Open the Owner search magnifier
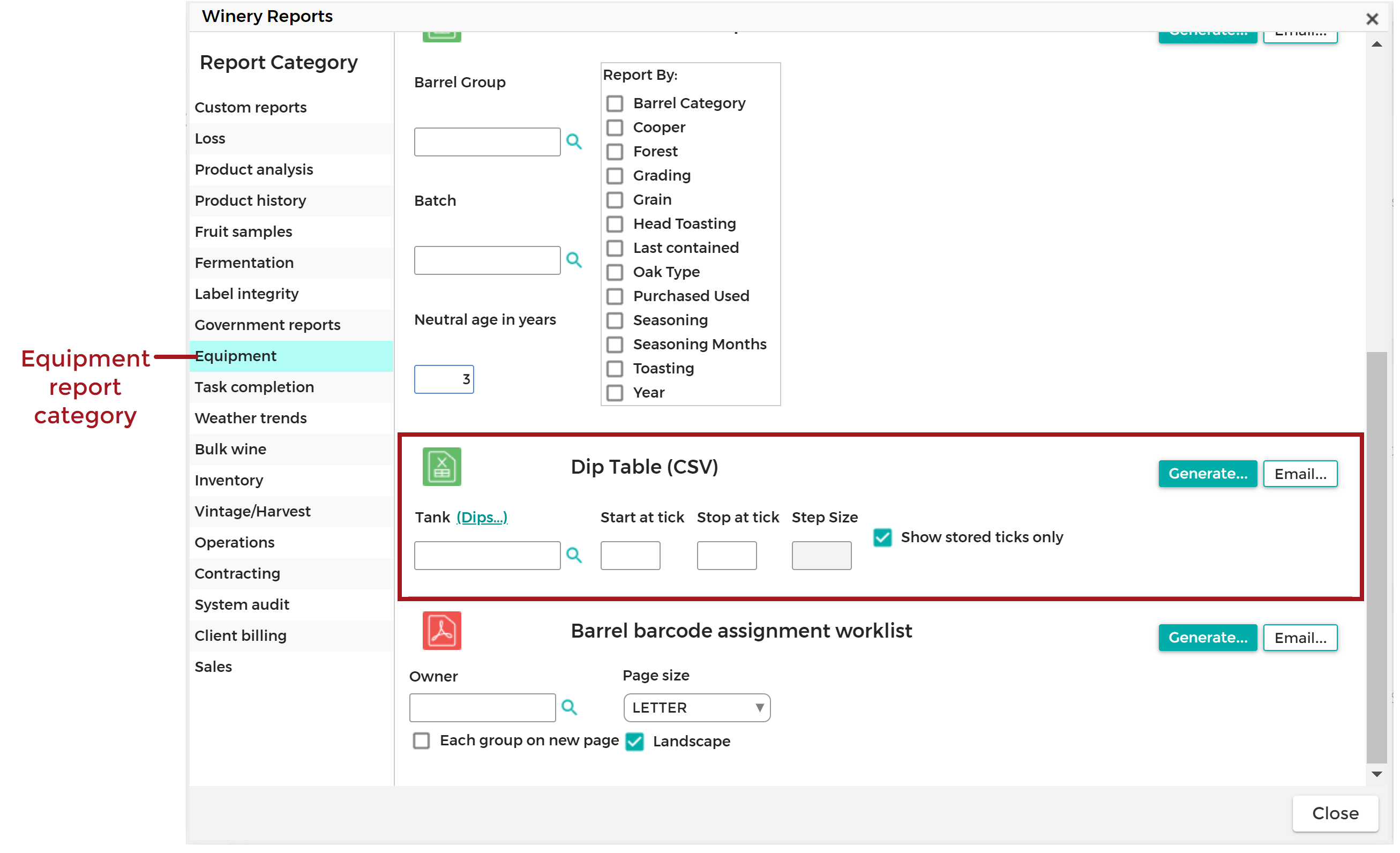Image resolution: width=1400 pixels, height=853 pixels. [570, 707]
